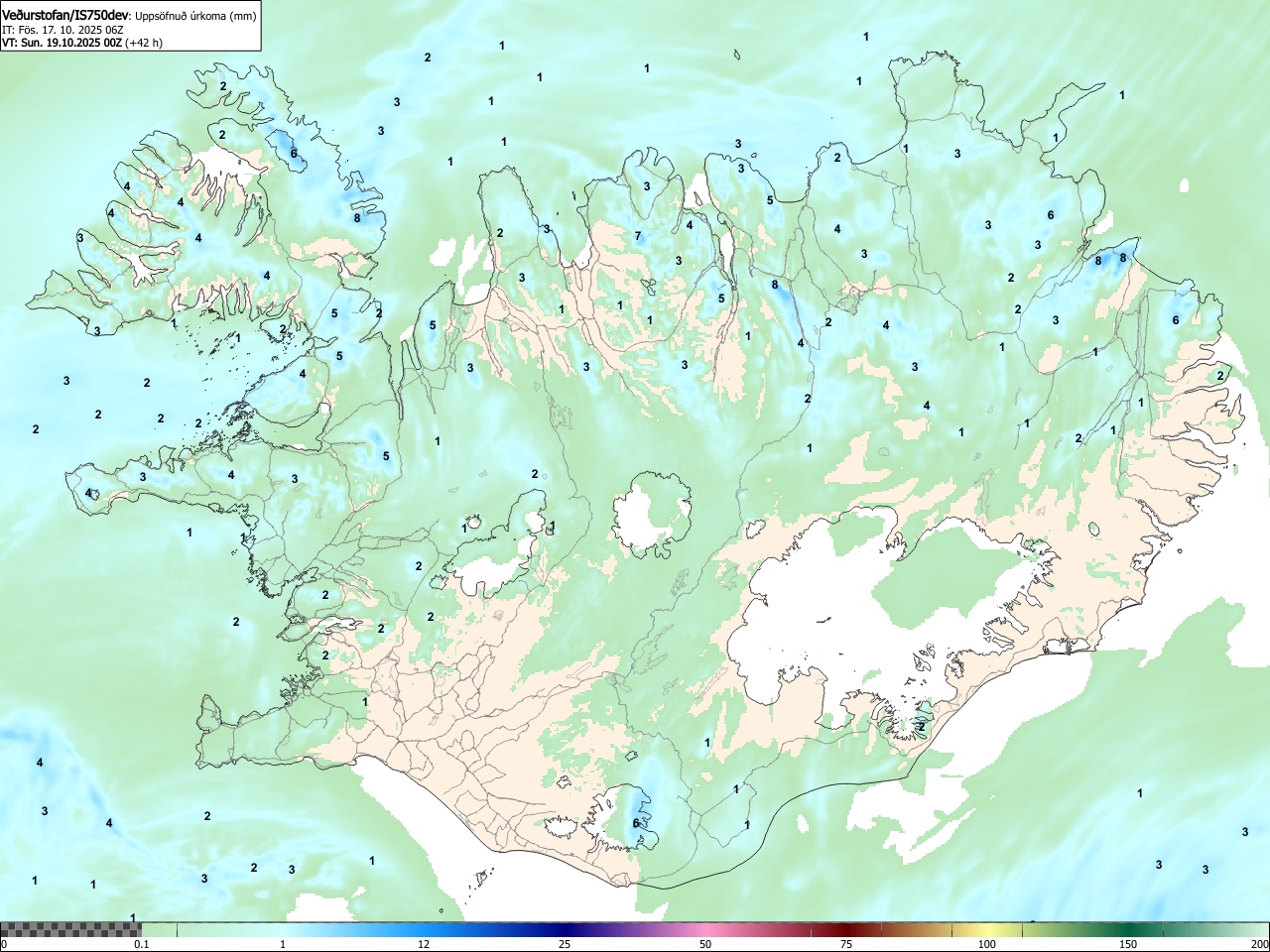Click the '75' tick label on colorbar
This screenshot has height=952, width=1270.
coord(845,944)
